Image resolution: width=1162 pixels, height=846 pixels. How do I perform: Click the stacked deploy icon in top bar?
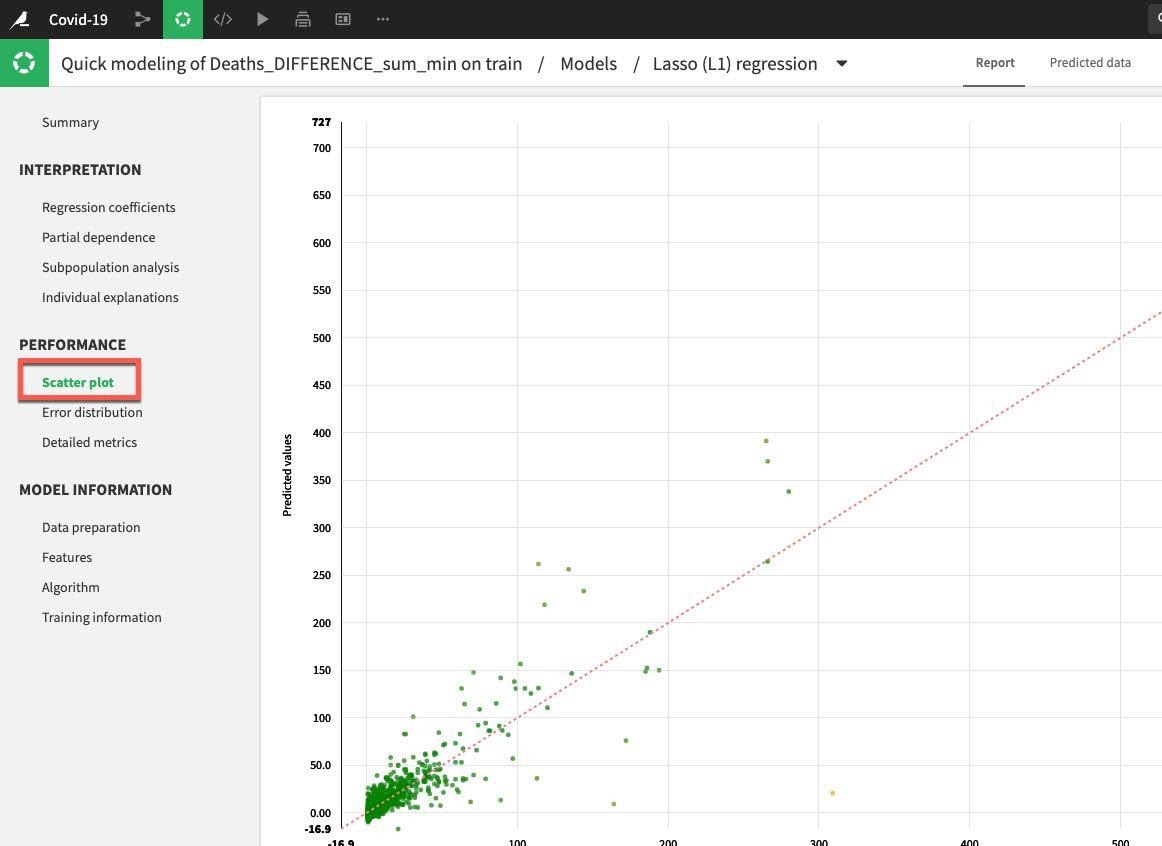(303, 19)
